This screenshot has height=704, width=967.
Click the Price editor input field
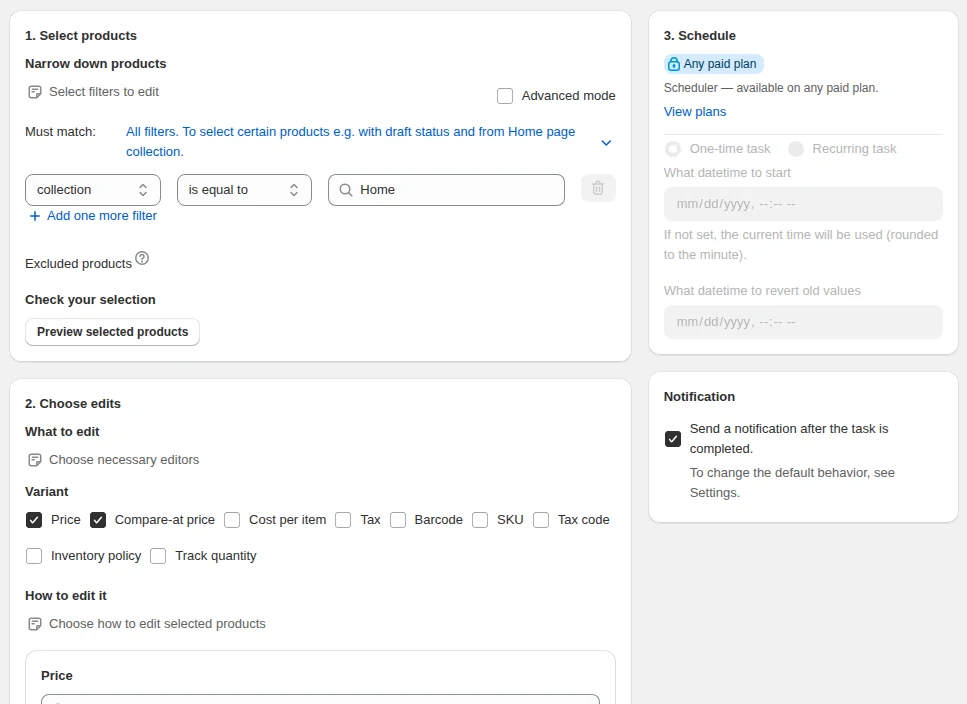[320, 699]
